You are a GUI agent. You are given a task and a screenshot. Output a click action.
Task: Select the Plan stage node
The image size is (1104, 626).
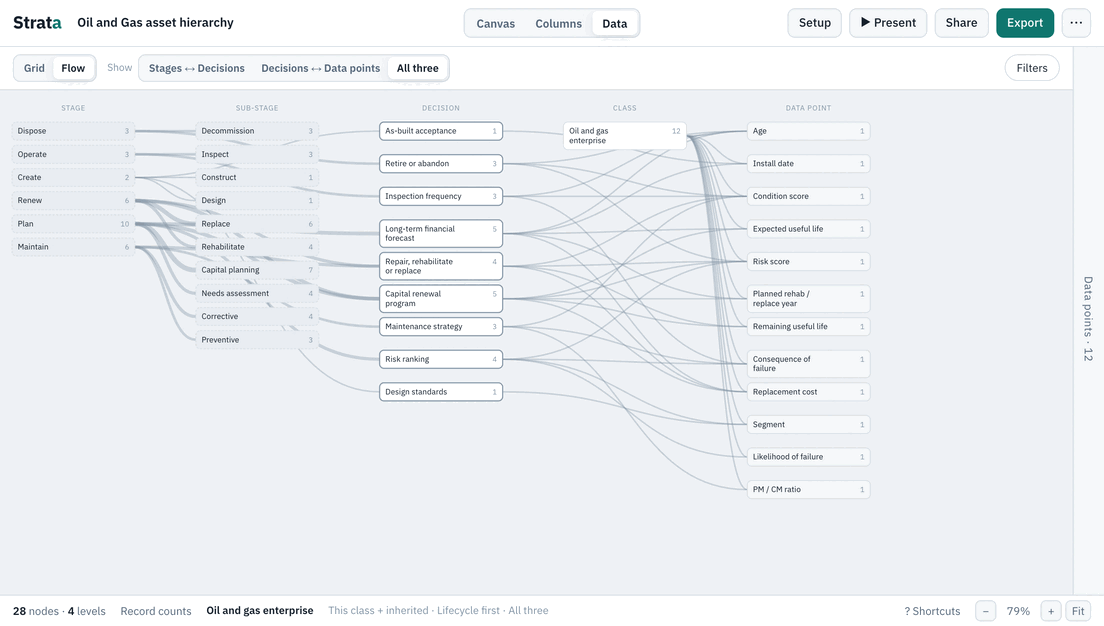[x=73, y=224]
